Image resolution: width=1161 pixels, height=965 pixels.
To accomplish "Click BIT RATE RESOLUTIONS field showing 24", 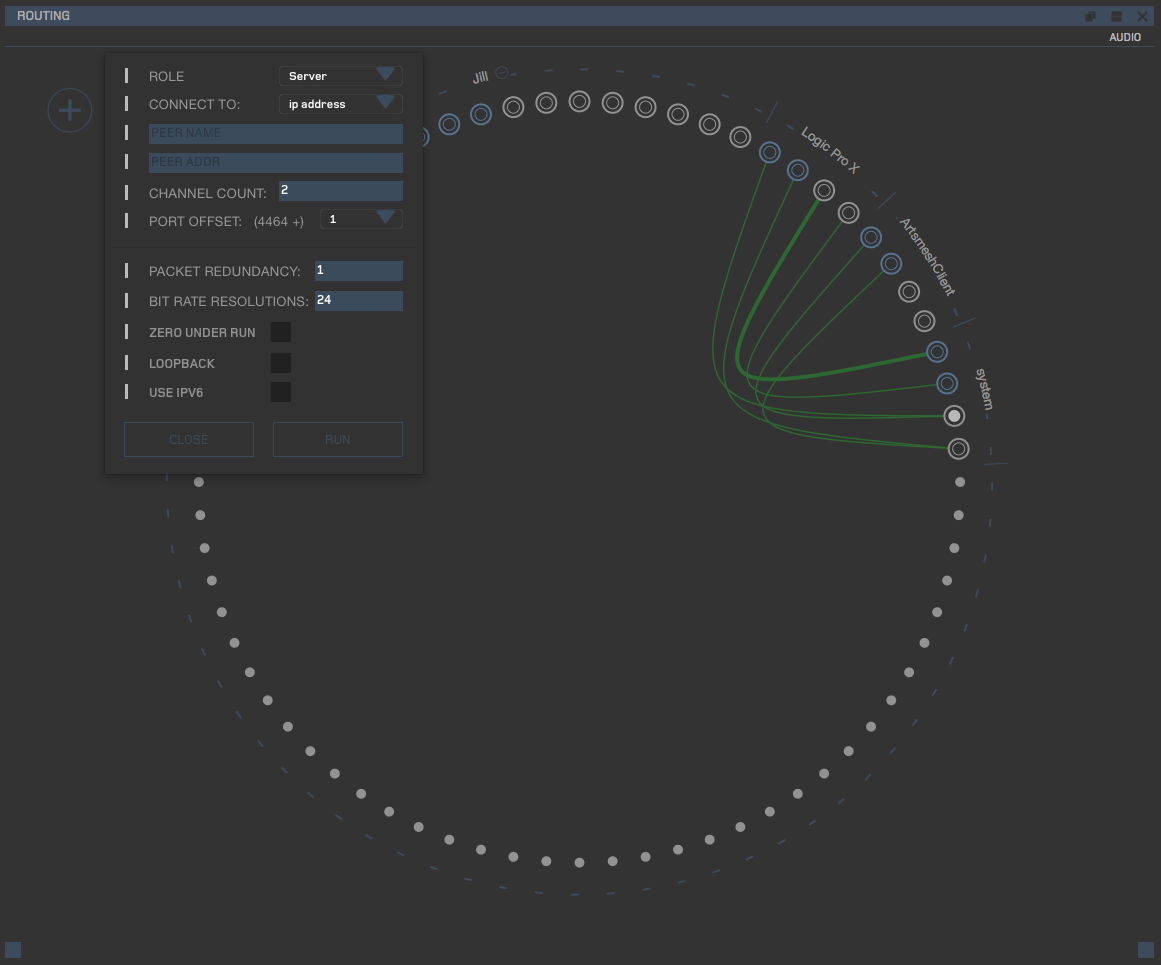I will pos(358,301).
